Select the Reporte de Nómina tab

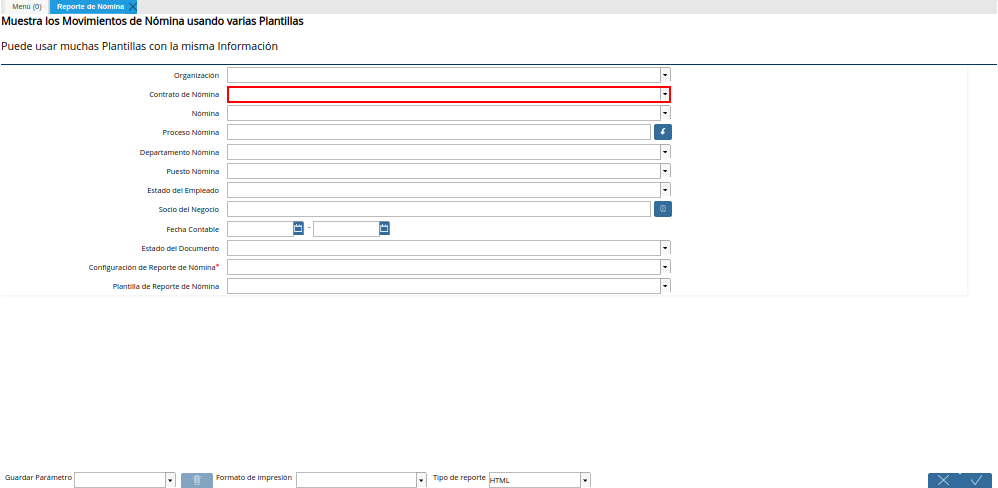pos(90,7)
